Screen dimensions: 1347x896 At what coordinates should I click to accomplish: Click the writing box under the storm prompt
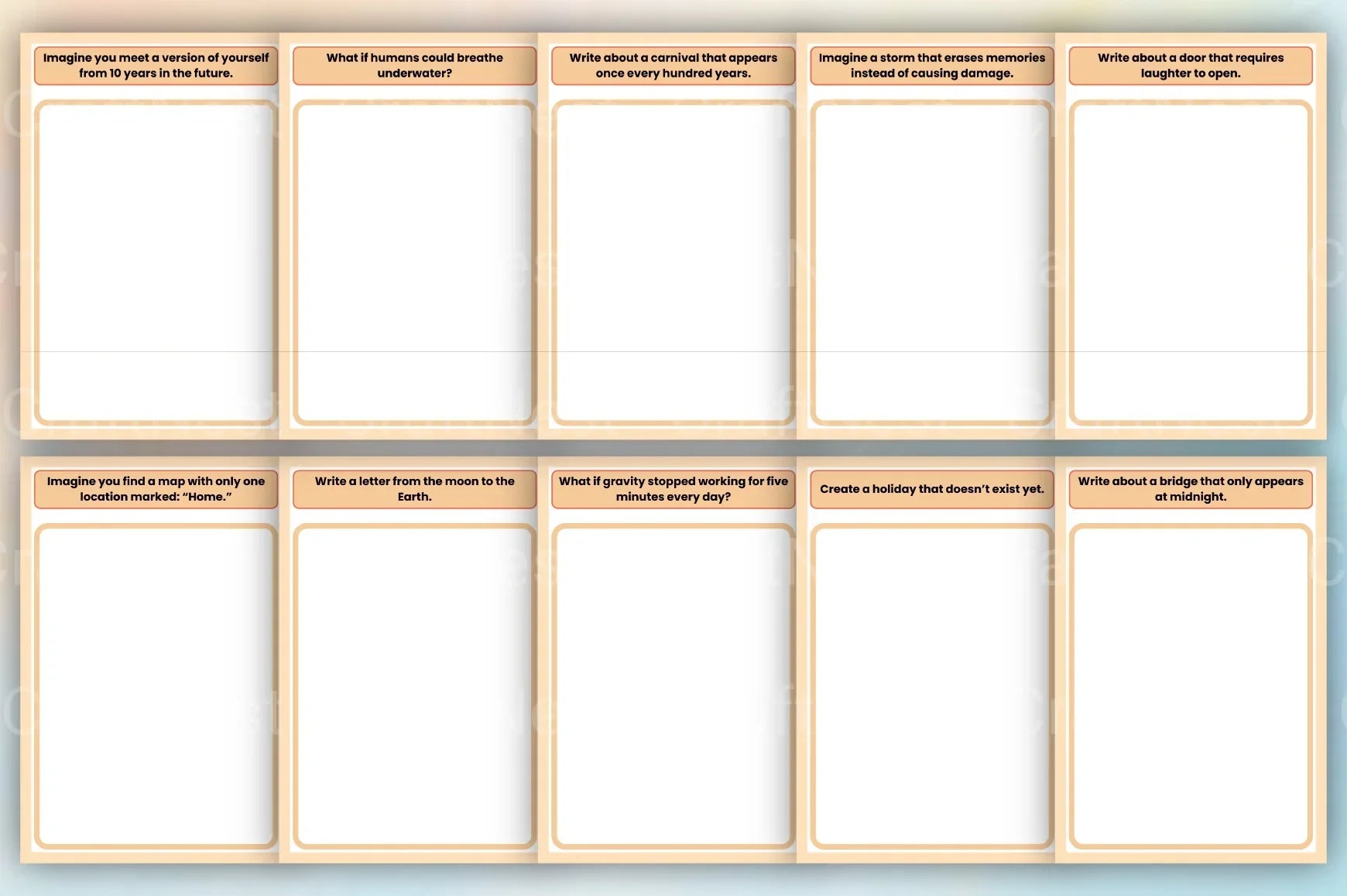(931, 263)
